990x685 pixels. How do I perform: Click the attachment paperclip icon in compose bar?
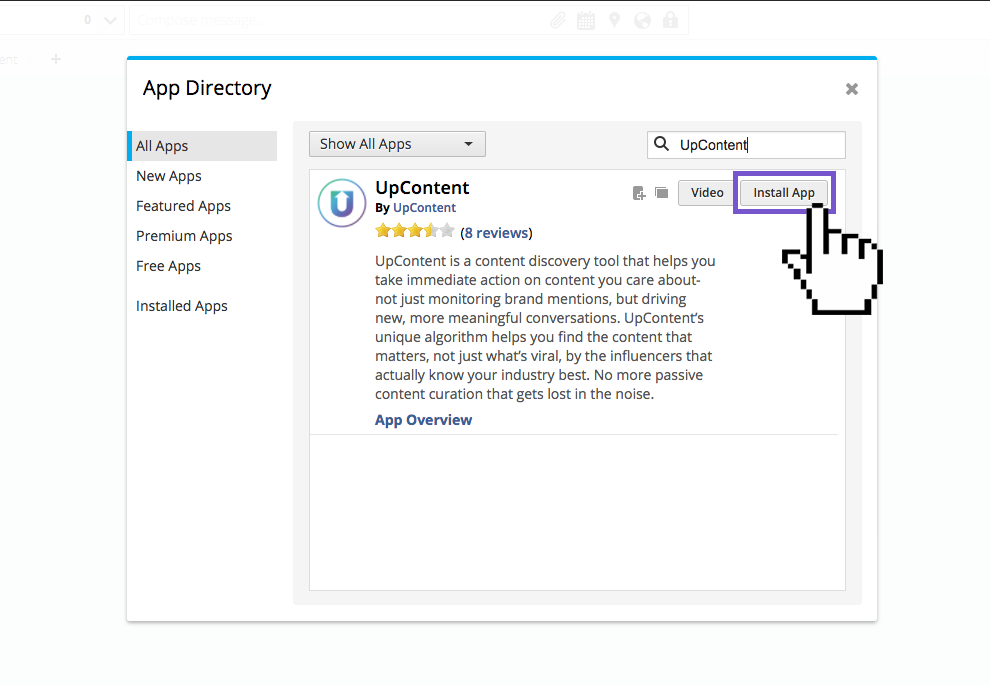[558, 21]
